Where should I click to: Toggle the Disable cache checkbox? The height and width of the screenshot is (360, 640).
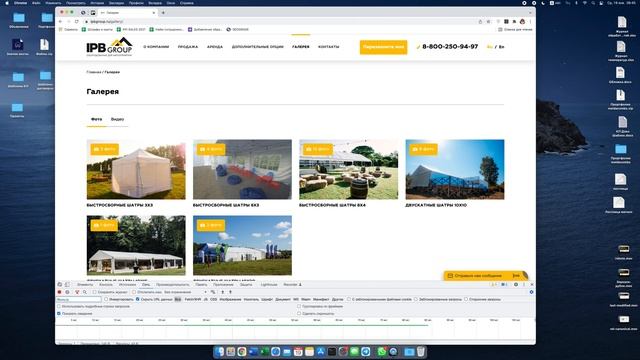(134, 292)
